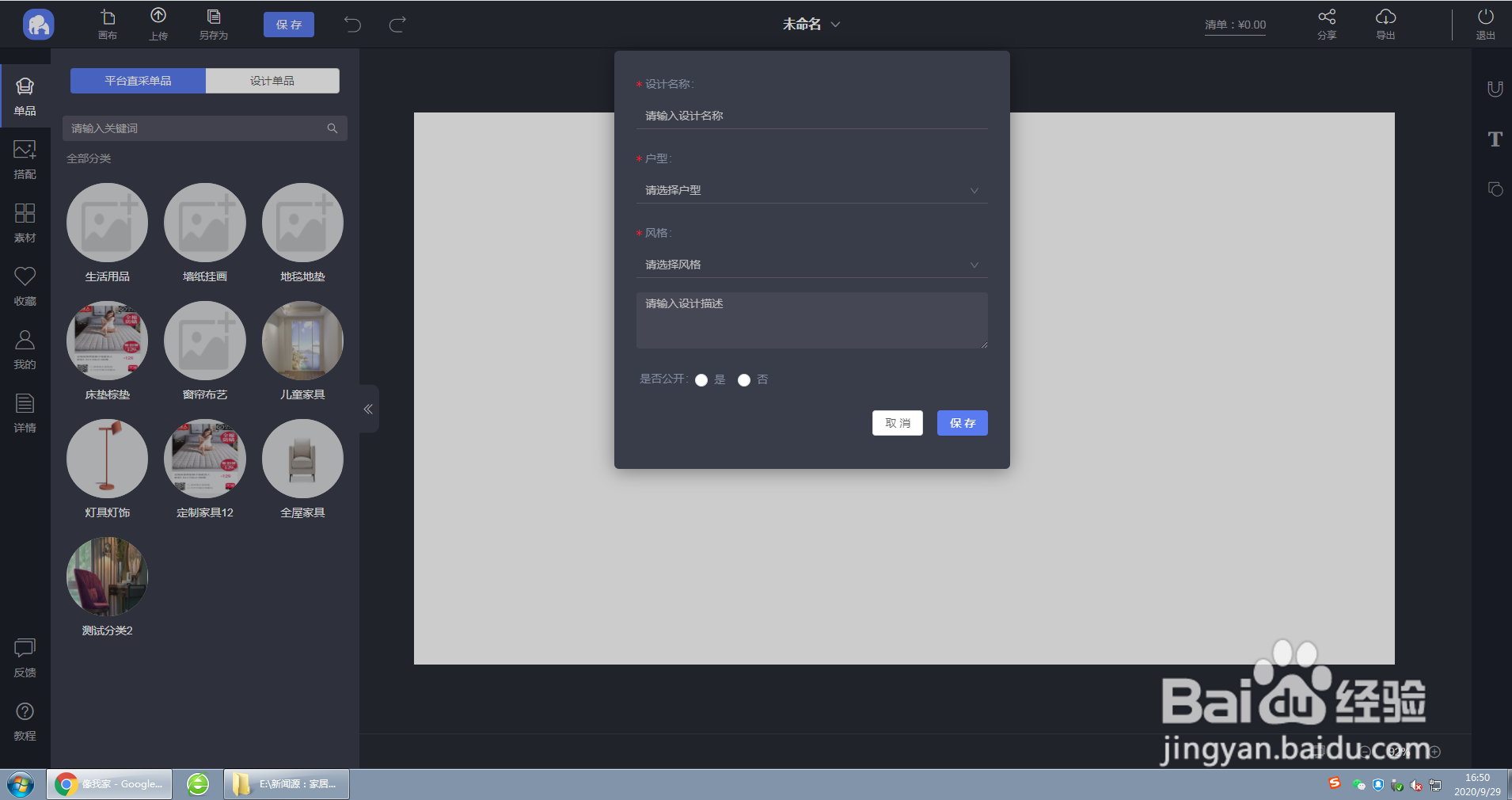The width and height of the screenshot is (1512, 800).
Task: Select the 全屋家具 category
Action: [x=302, y=469]
